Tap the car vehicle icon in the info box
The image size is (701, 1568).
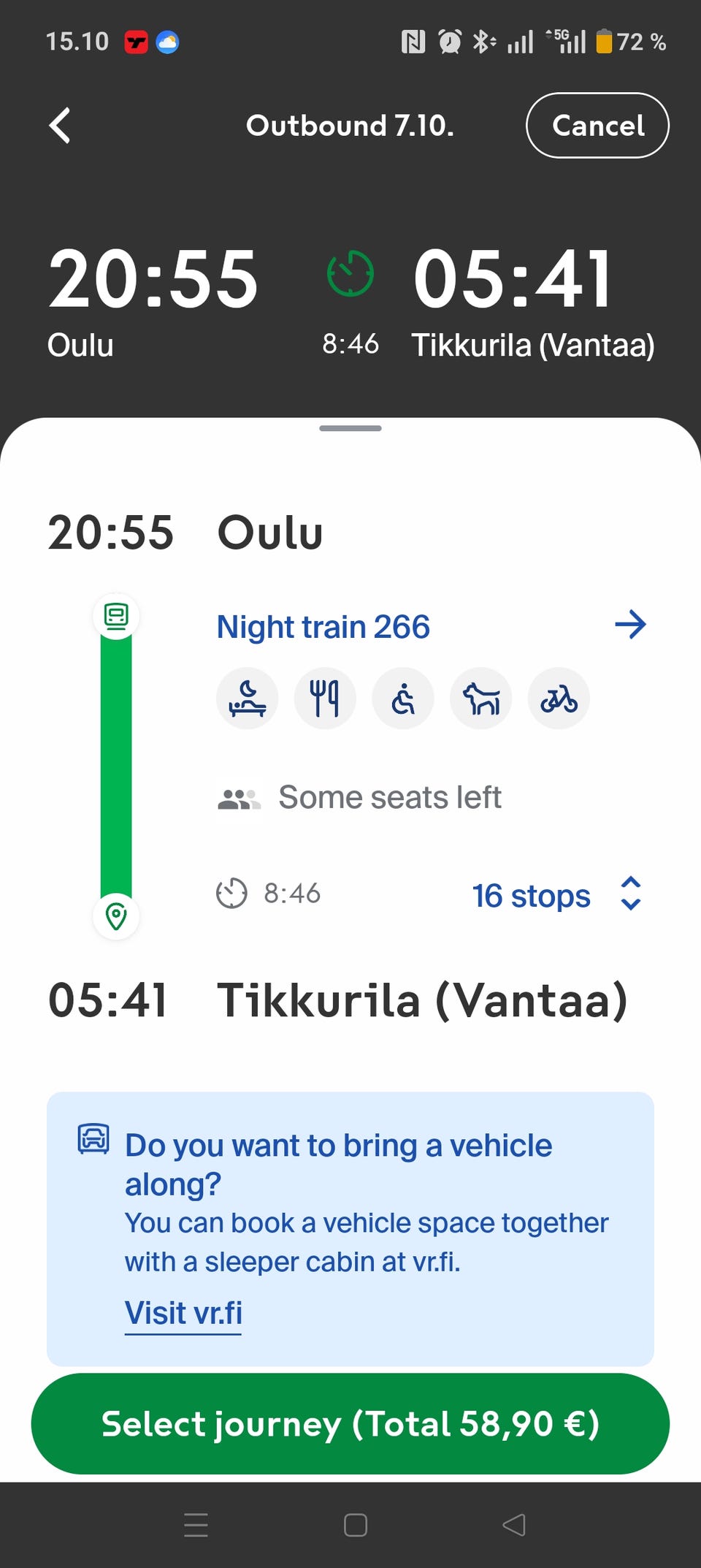93,1138
